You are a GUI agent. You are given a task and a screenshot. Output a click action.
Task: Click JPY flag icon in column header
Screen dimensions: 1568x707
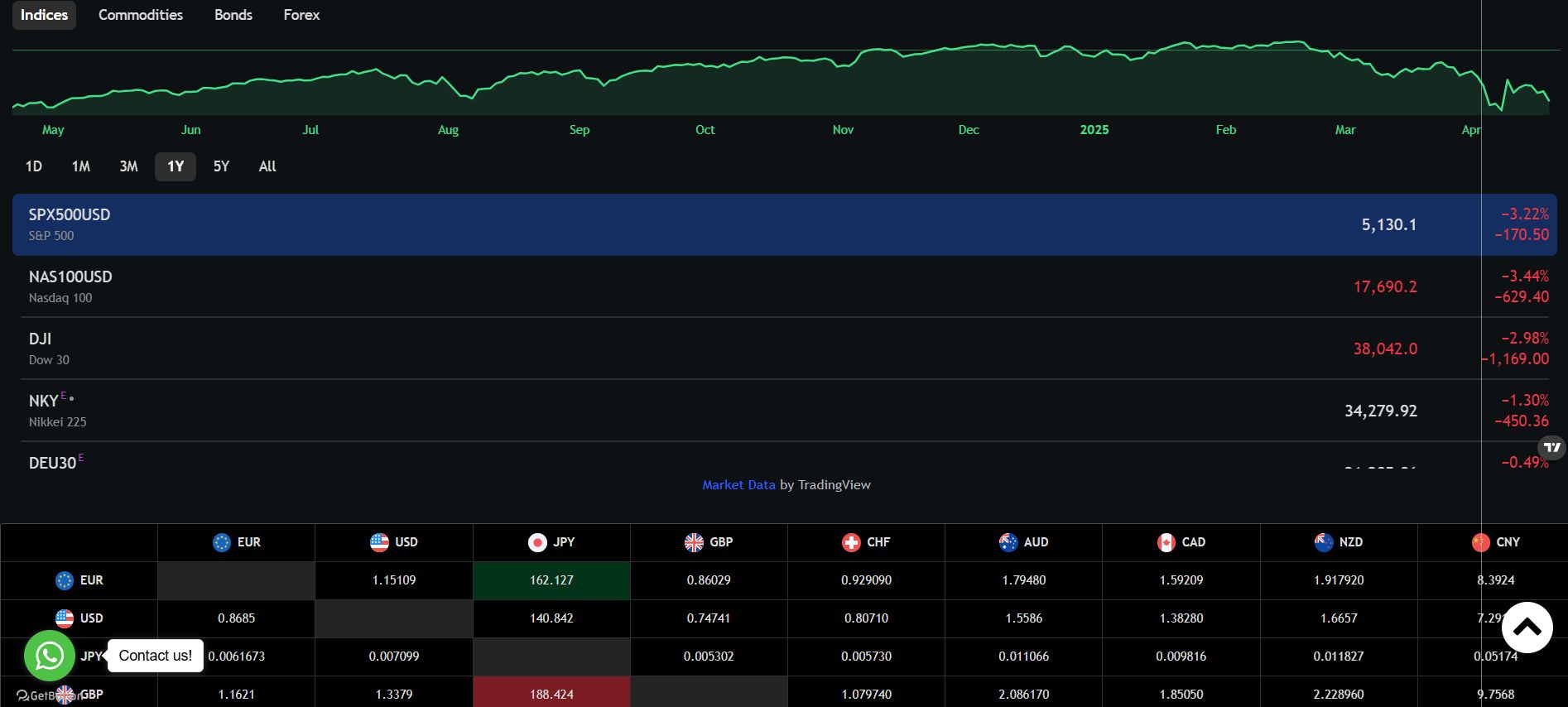537,542
